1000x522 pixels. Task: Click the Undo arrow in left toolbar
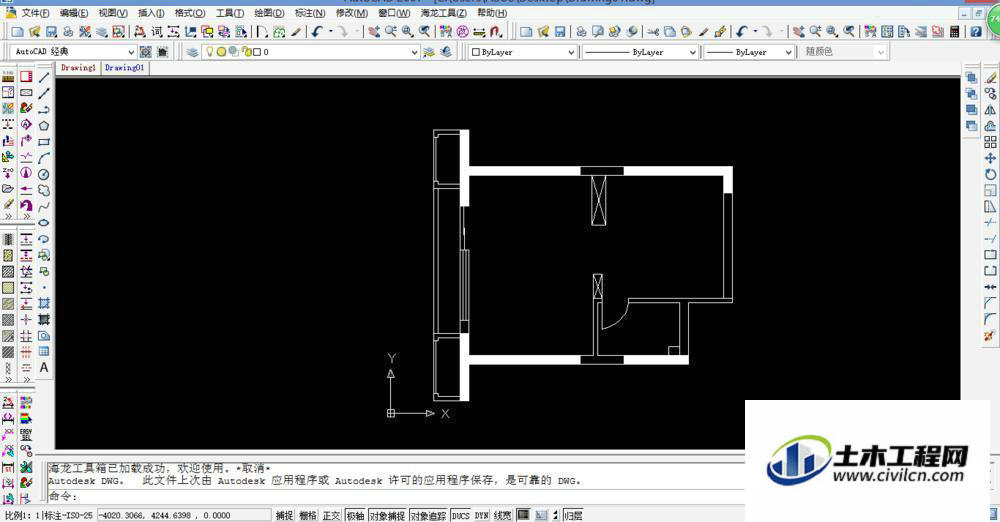tap(317, 31)
